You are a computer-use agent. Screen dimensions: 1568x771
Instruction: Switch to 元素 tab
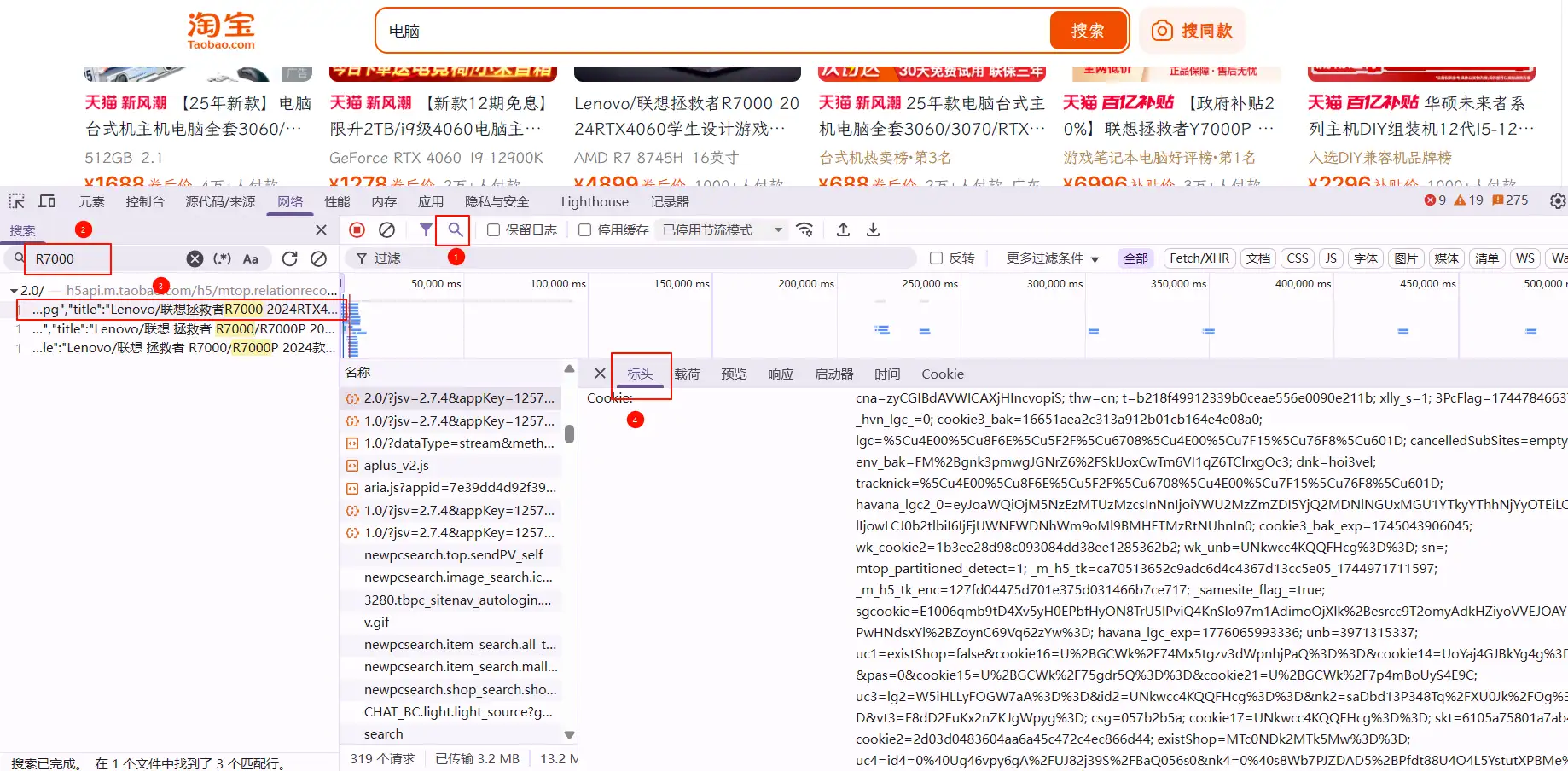(x=91, y=201)
